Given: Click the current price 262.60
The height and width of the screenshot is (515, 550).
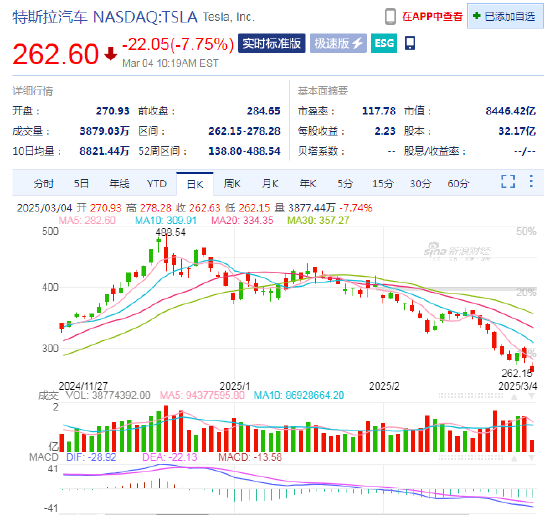Looking at the screenshot, I should [x=55, y=54].
